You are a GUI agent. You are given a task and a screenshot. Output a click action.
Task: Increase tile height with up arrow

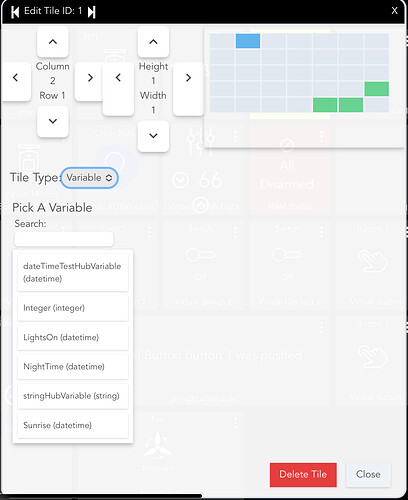[153, 42]
